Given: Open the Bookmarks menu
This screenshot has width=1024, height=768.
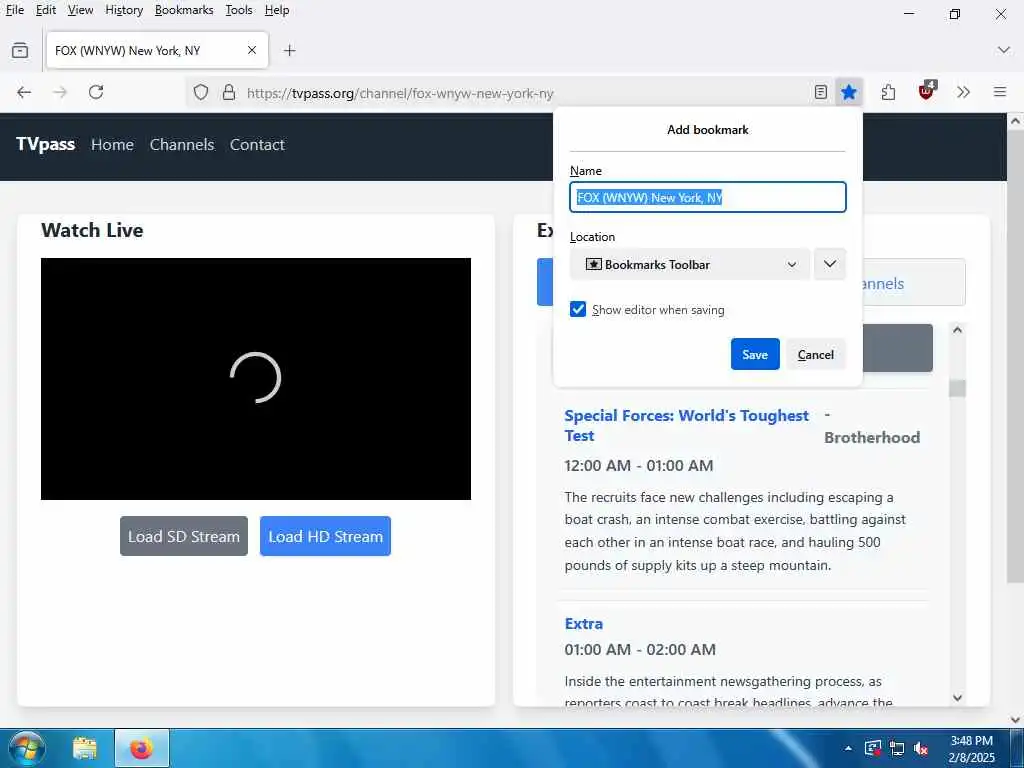Looking at the screenshot, I should pos(184,10).
